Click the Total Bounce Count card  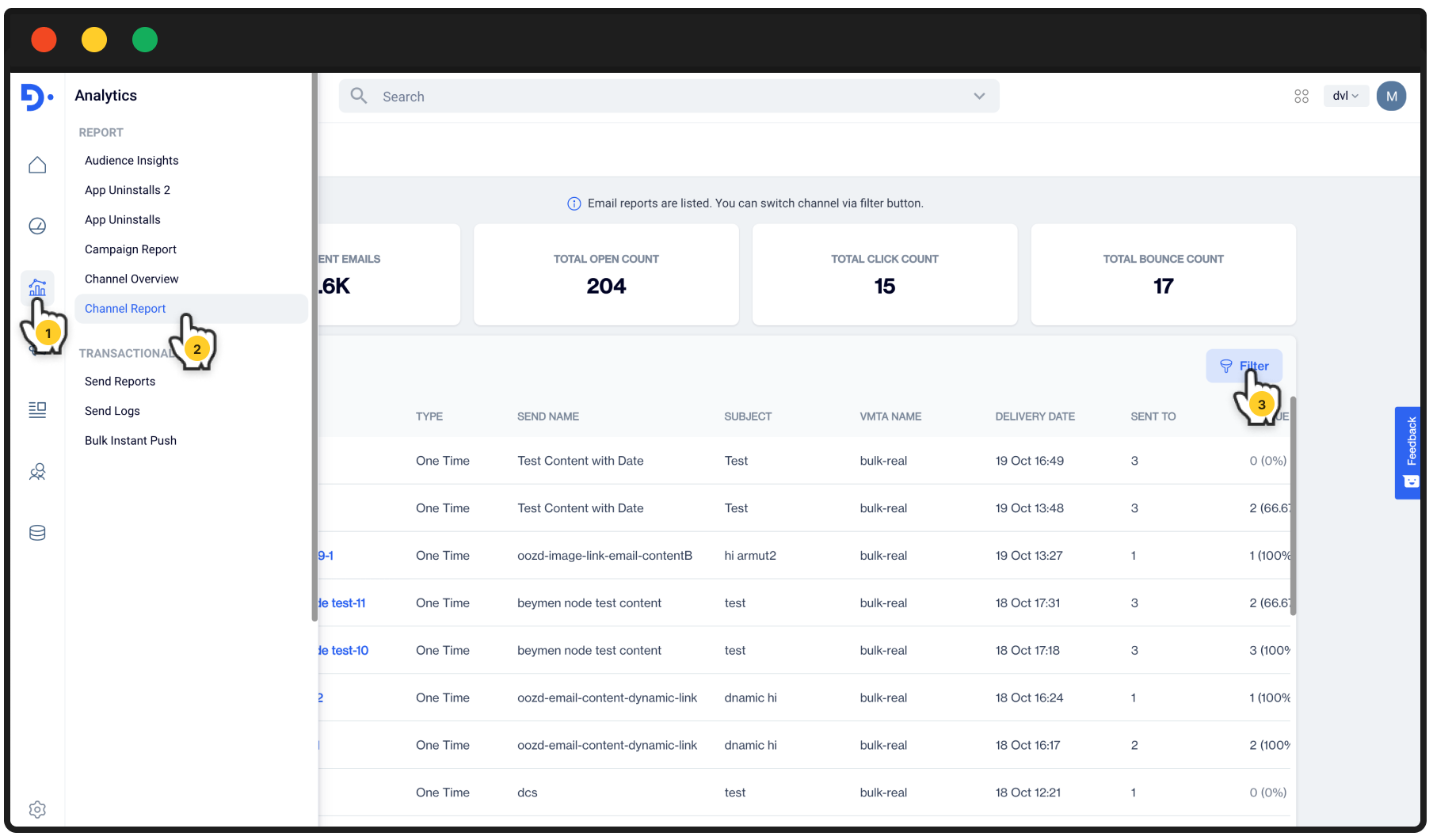click(x=1163, y=274)
